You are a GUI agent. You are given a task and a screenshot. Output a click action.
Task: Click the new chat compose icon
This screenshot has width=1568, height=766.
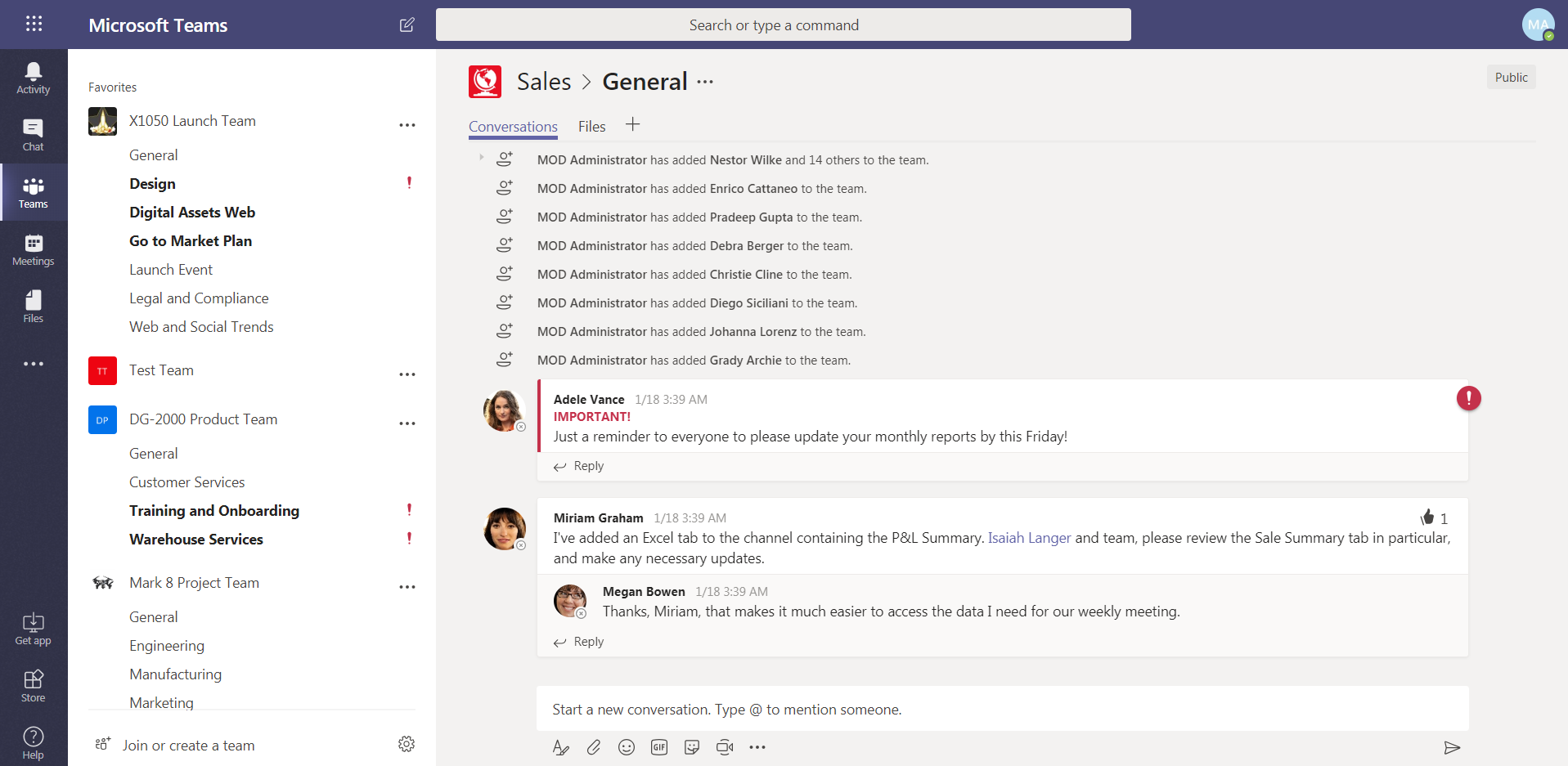point(407,25)
